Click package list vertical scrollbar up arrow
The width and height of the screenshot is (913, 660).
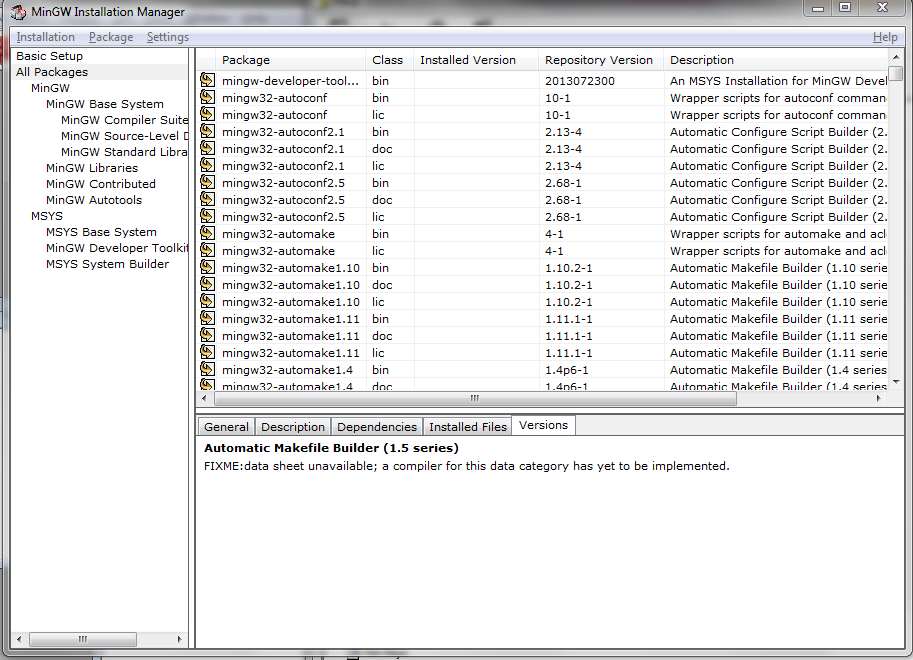[896, 57]
